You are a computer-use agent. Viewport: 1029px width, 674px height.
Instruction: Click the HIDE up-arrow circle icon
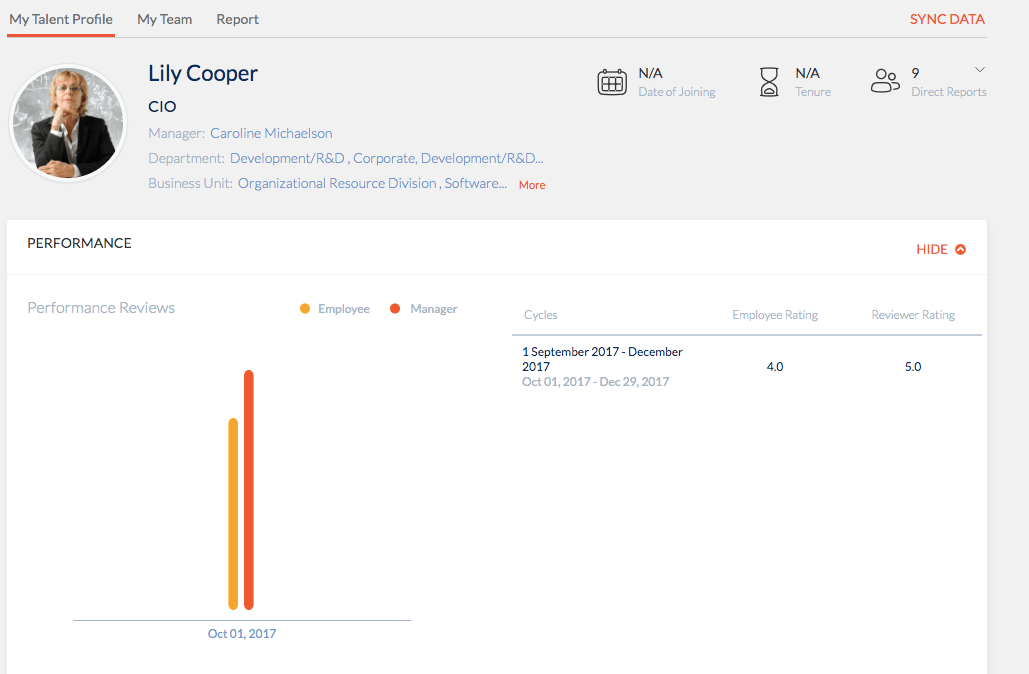(960, 249)
